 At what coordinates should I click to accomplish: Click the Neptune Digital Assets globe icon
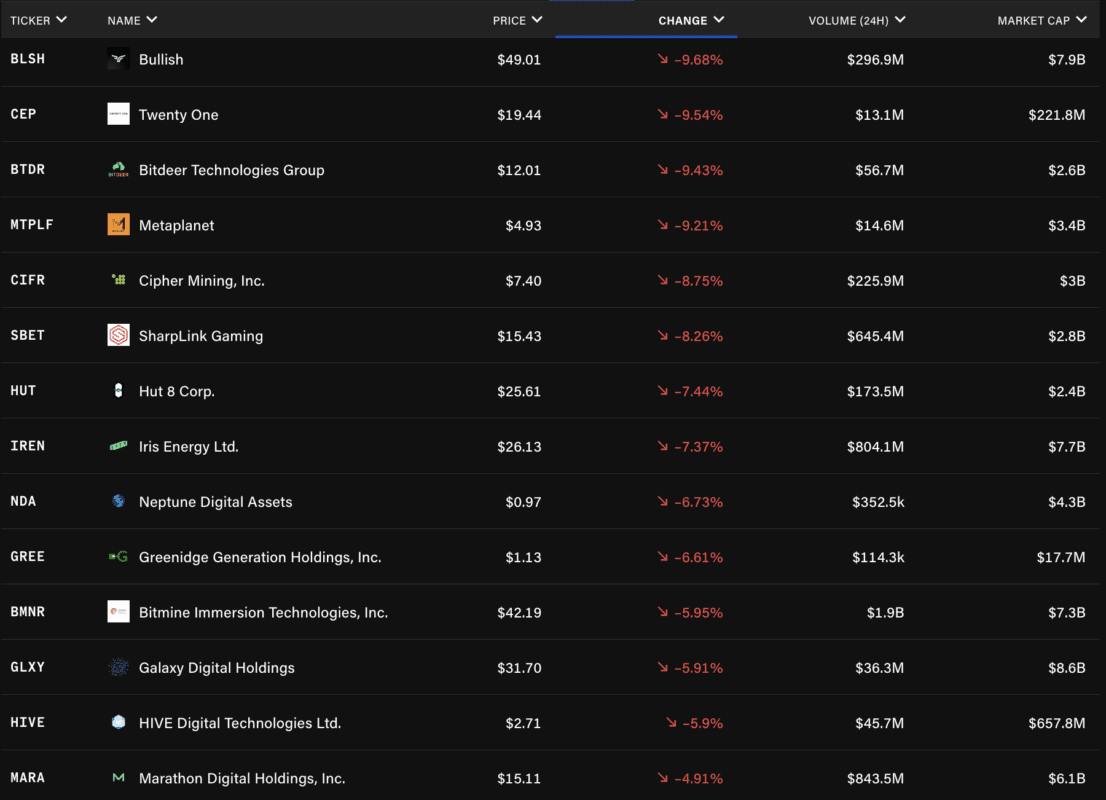coord(118,501)
